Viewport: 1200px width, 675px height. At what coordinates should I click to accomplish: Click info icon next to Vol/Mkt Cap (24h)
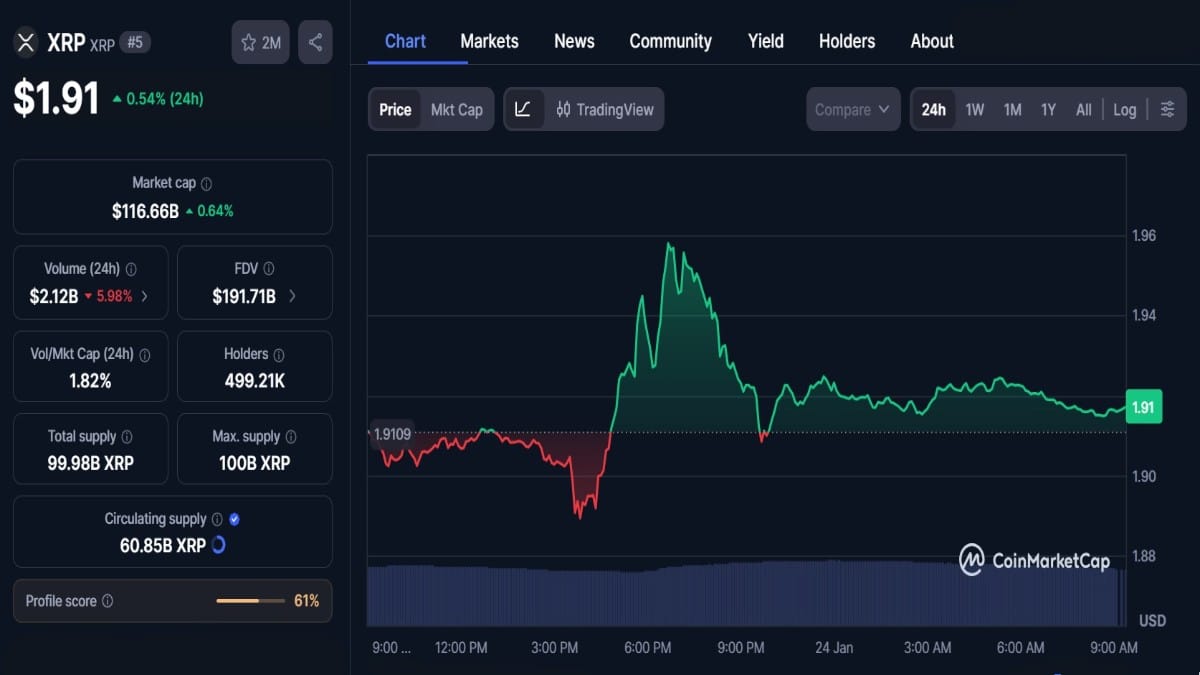coord(144,355)
